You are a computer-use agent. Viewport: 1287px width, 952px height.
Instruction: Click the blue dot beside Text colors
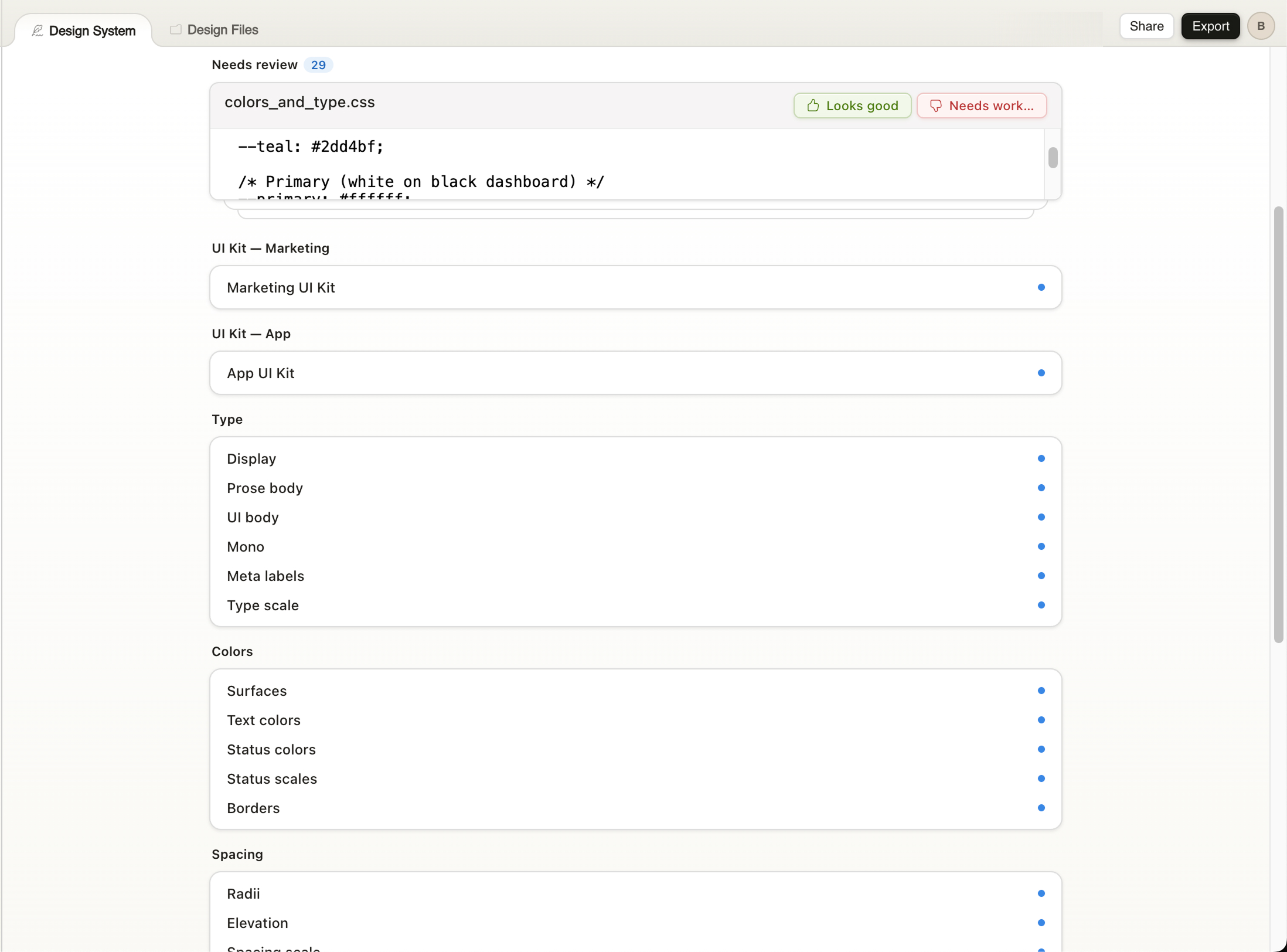coord(1041,720)
